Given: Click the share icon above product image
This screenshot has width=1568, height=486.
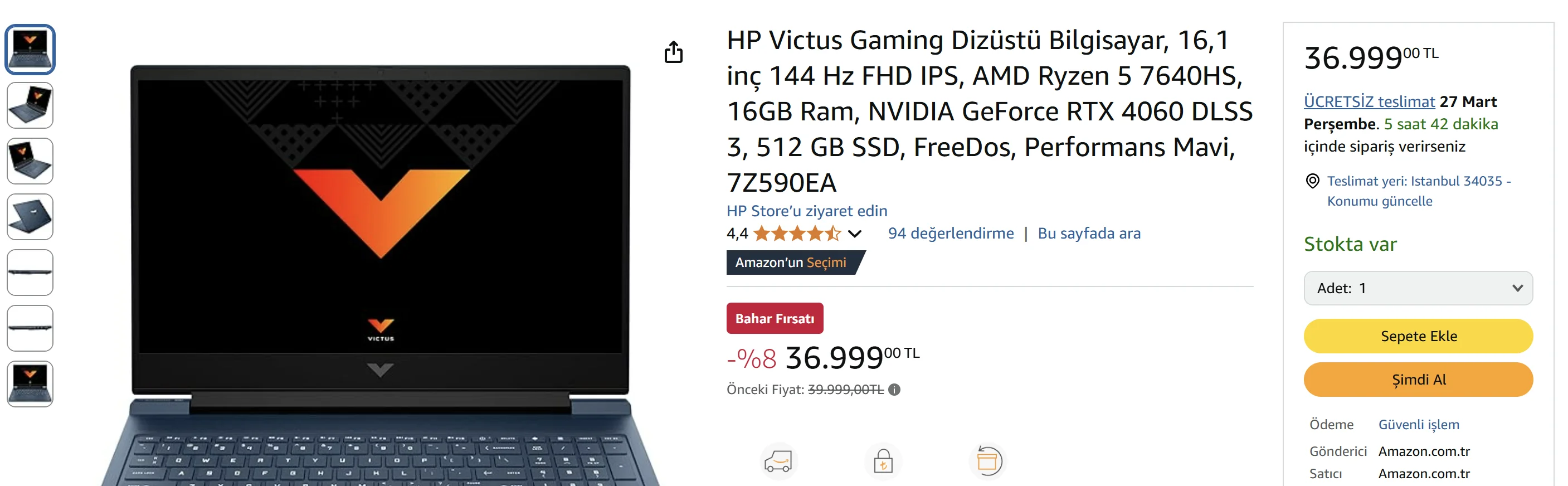Looking at the screenshot, I should coord(673,52).
